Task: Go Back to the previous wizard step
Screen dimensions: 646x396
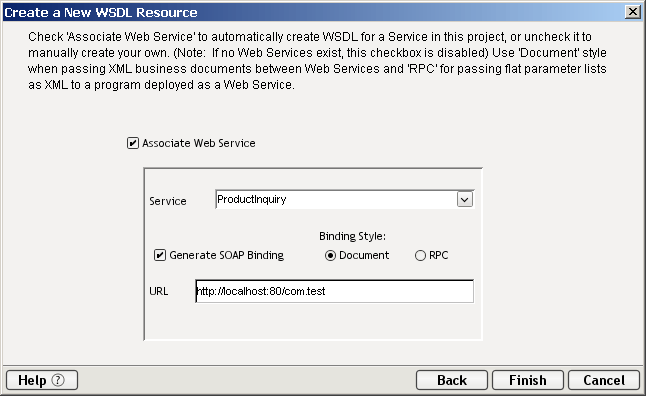Action: [452, 380]
